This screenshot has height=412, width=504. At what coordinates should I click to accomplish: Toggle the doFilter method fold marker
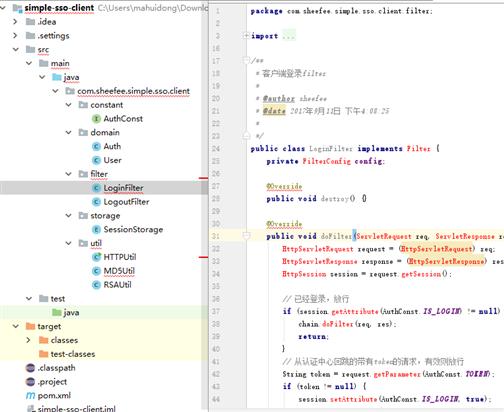[x=246, y=236]
